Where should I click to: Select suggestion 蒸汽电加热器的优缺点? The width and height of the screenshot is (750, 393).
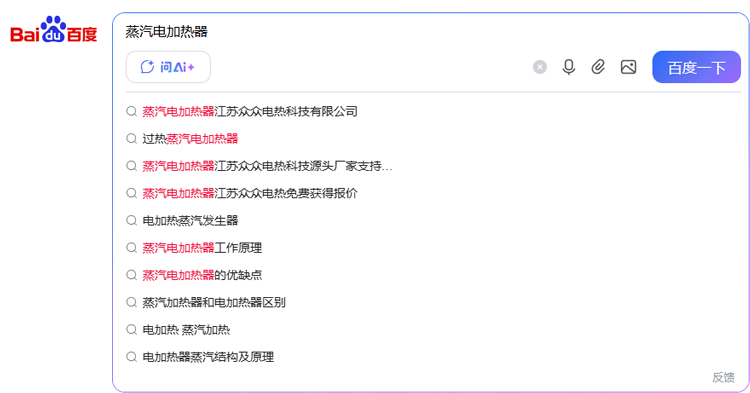[202, 275]
